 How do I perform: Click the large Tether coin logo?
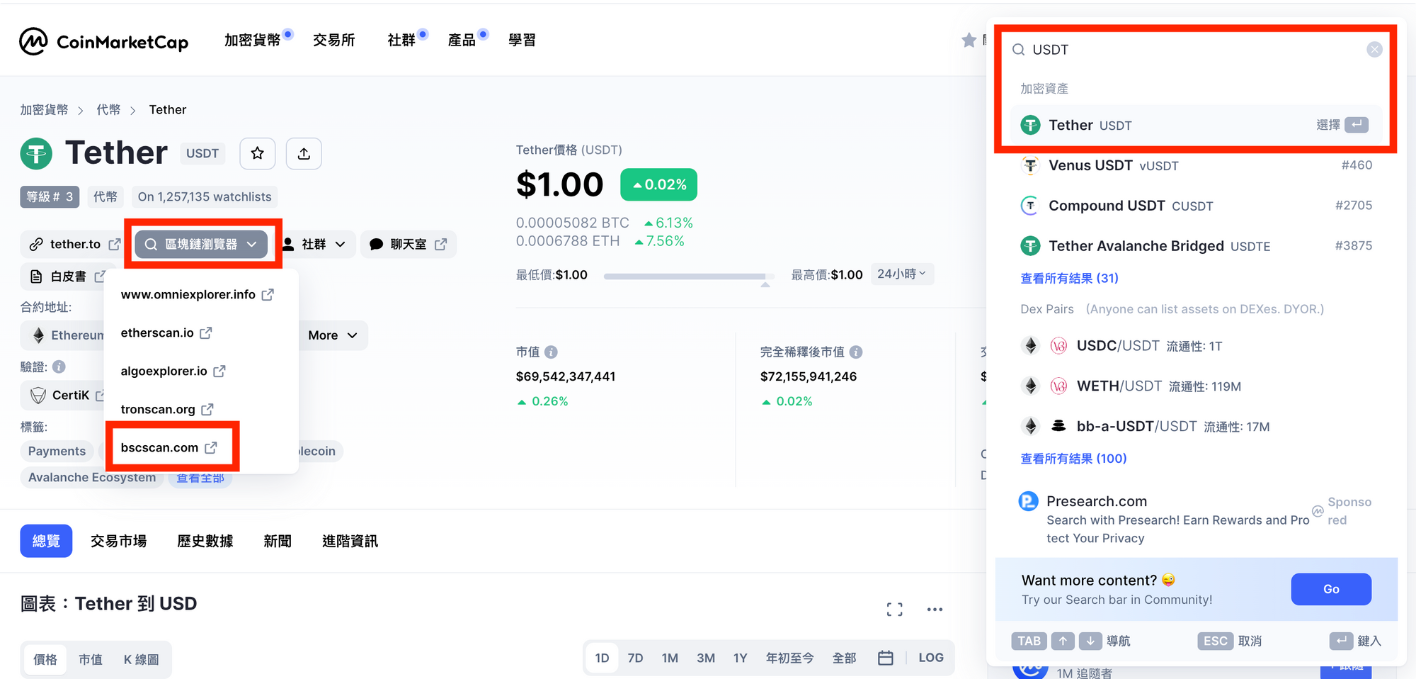[x=37, y=153]
